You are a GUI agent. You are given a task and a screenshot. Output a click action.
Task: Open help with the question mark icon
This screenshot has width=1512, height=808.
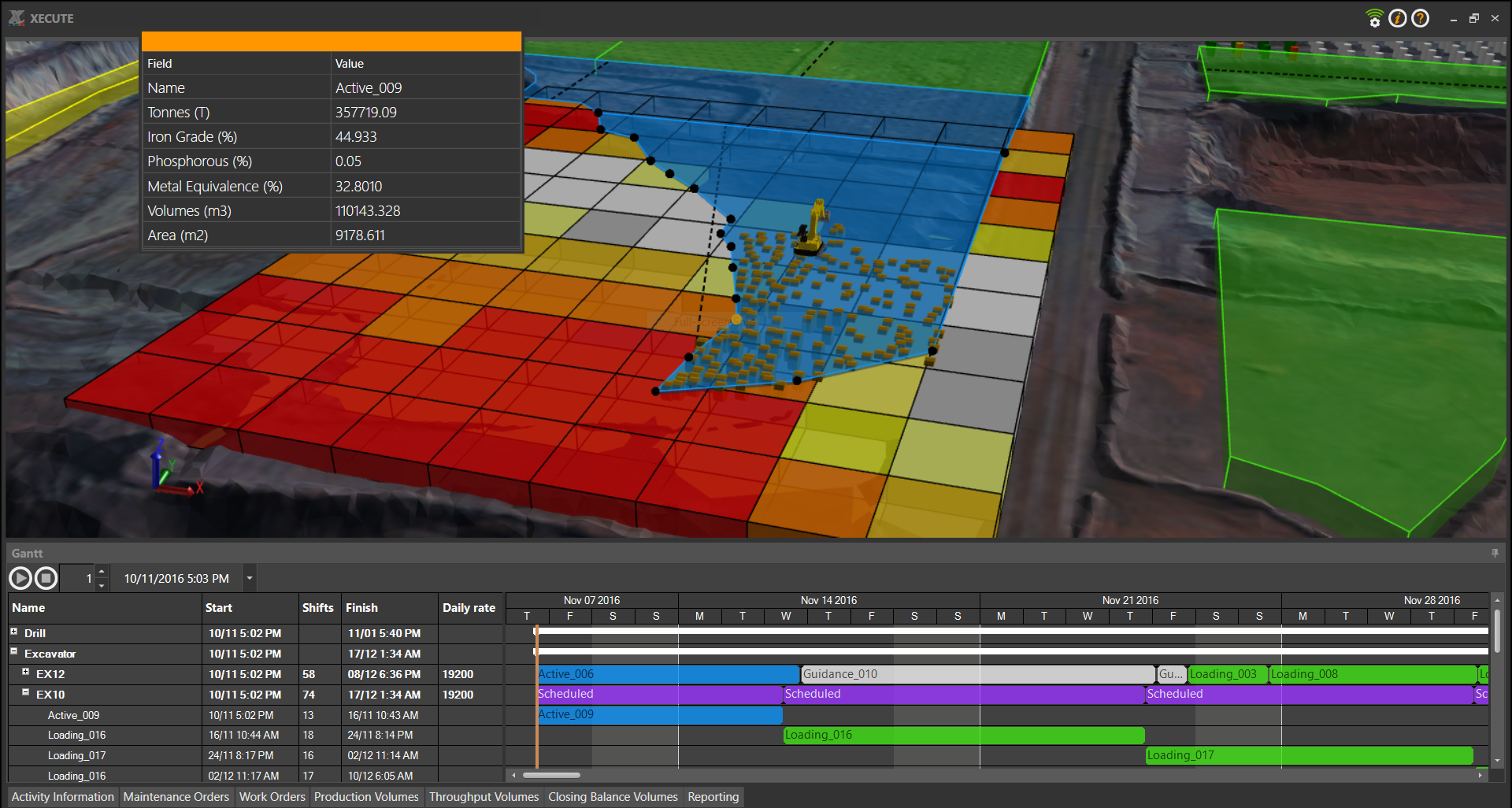click(x=1420, y=18)
